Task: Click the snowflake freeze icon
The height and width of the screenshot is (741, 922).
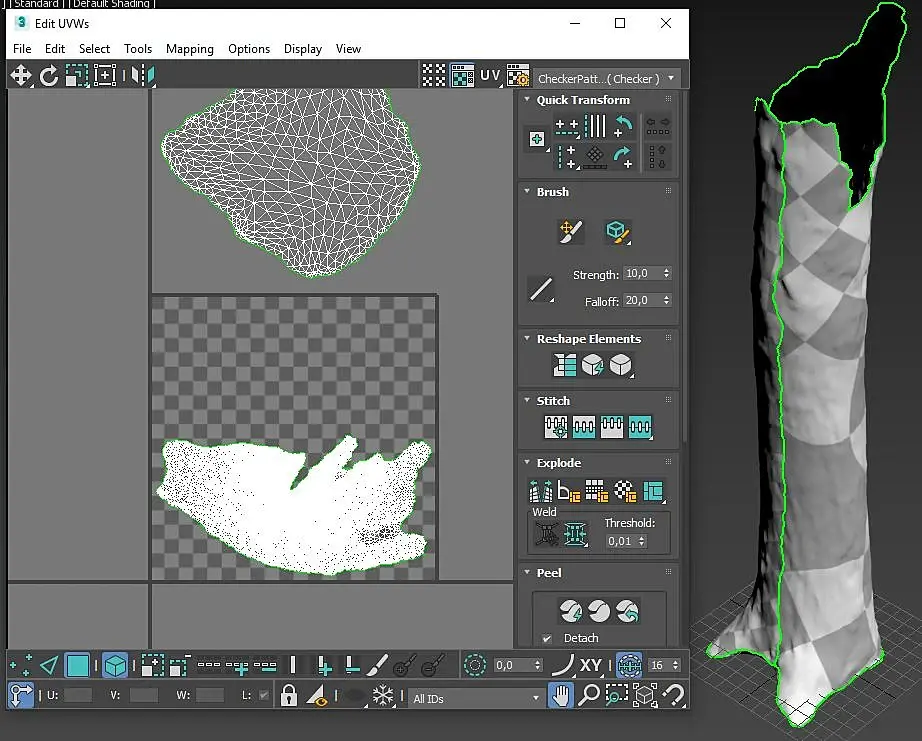Action: 382,695
